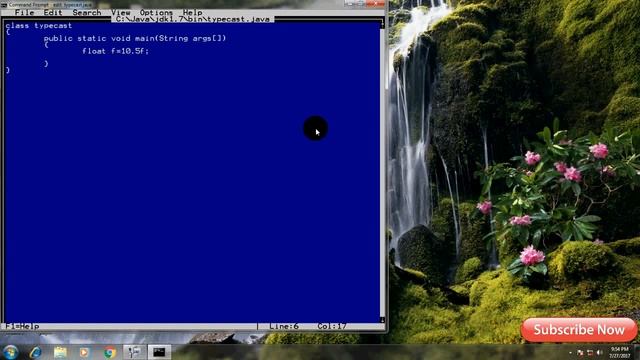The width and height of the screenshot is (640, 360).
Task: Launch Internet Explorer from taskbar
Action: pos(35,352)
